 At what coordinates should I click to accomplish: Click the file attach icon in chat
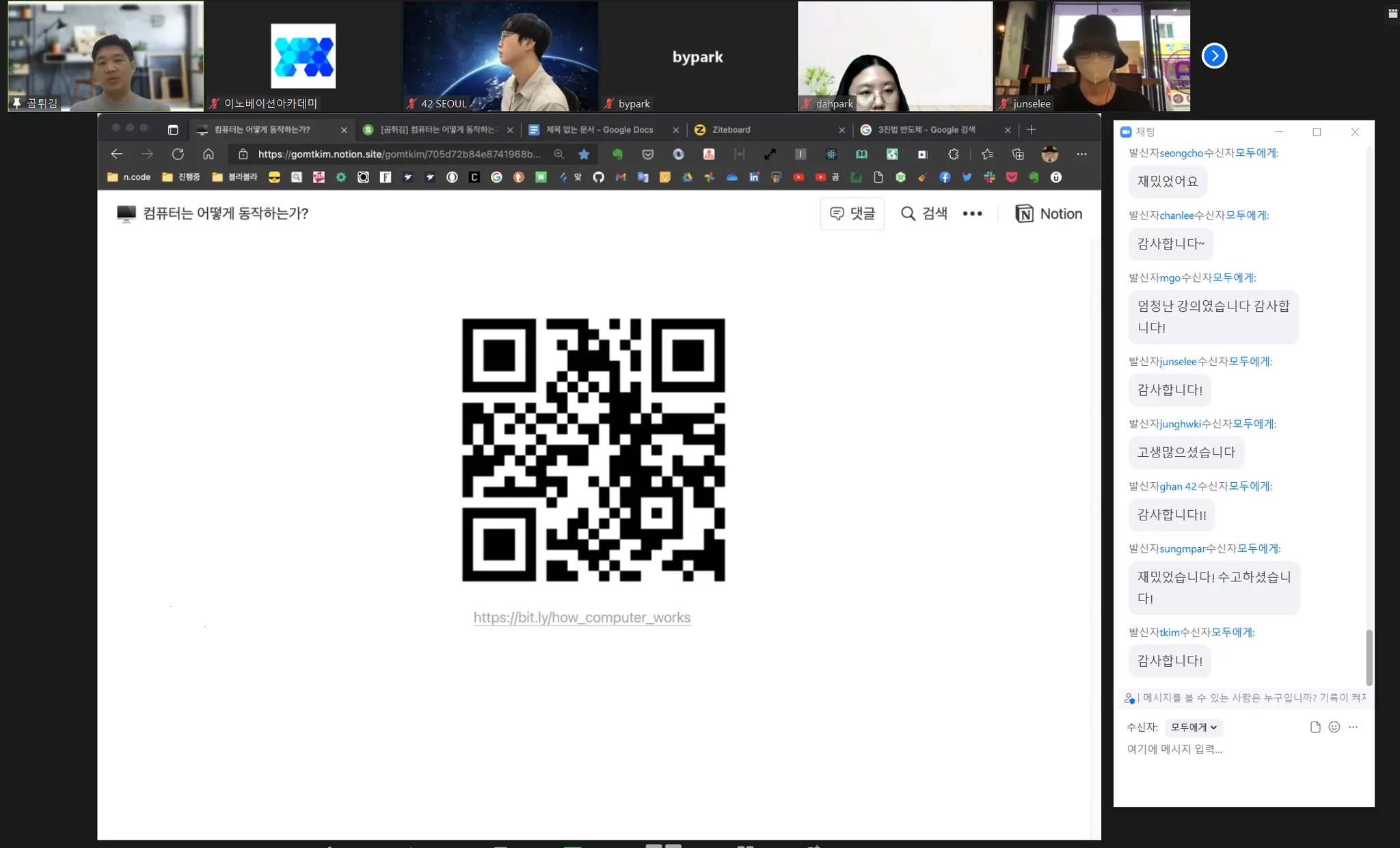(x=1315, y=727)
